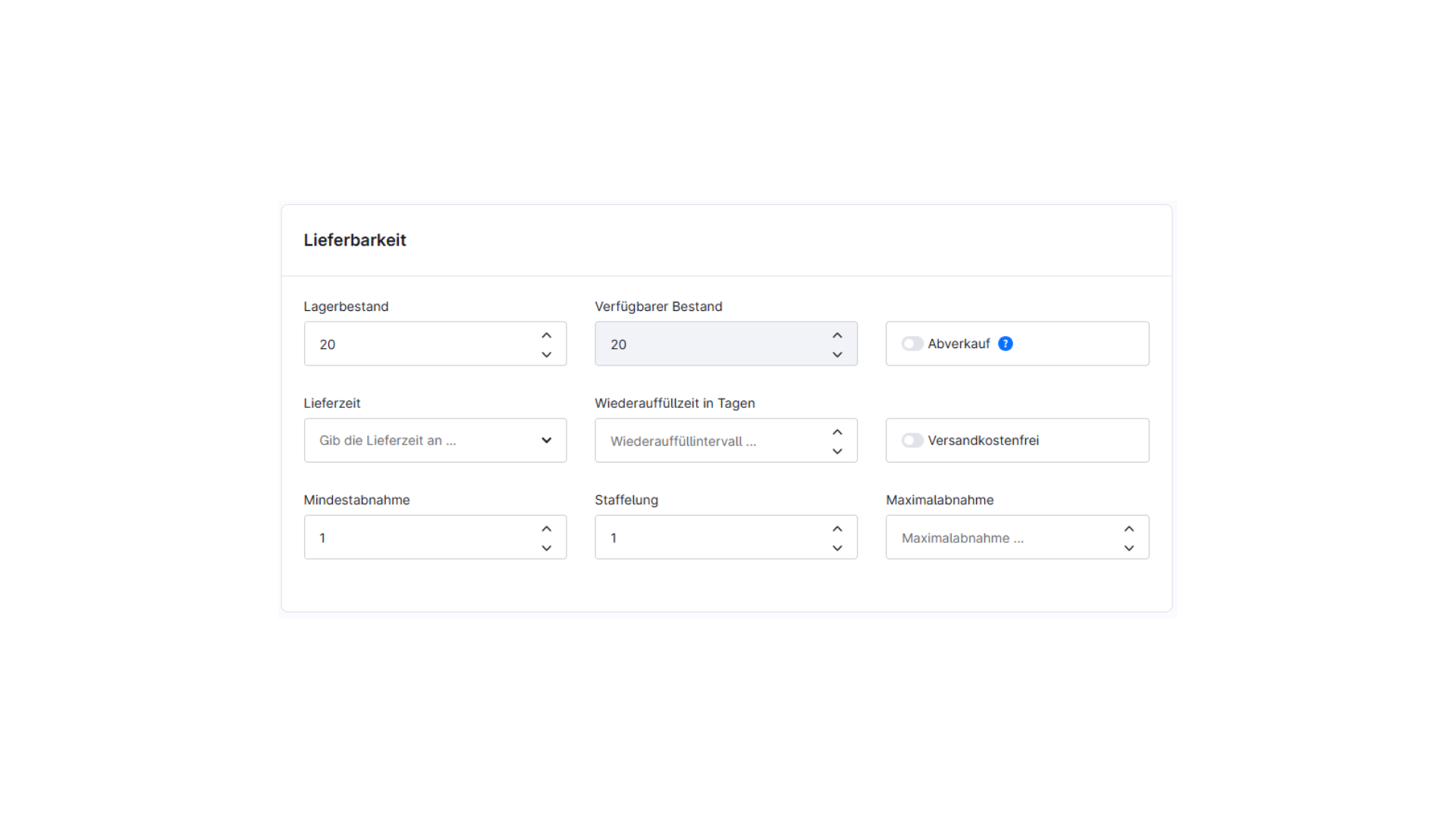1456x819 pixels.
Task: Increase Wiederauffüllzeit in Tagen value
Action: click(x=837, y=431)
